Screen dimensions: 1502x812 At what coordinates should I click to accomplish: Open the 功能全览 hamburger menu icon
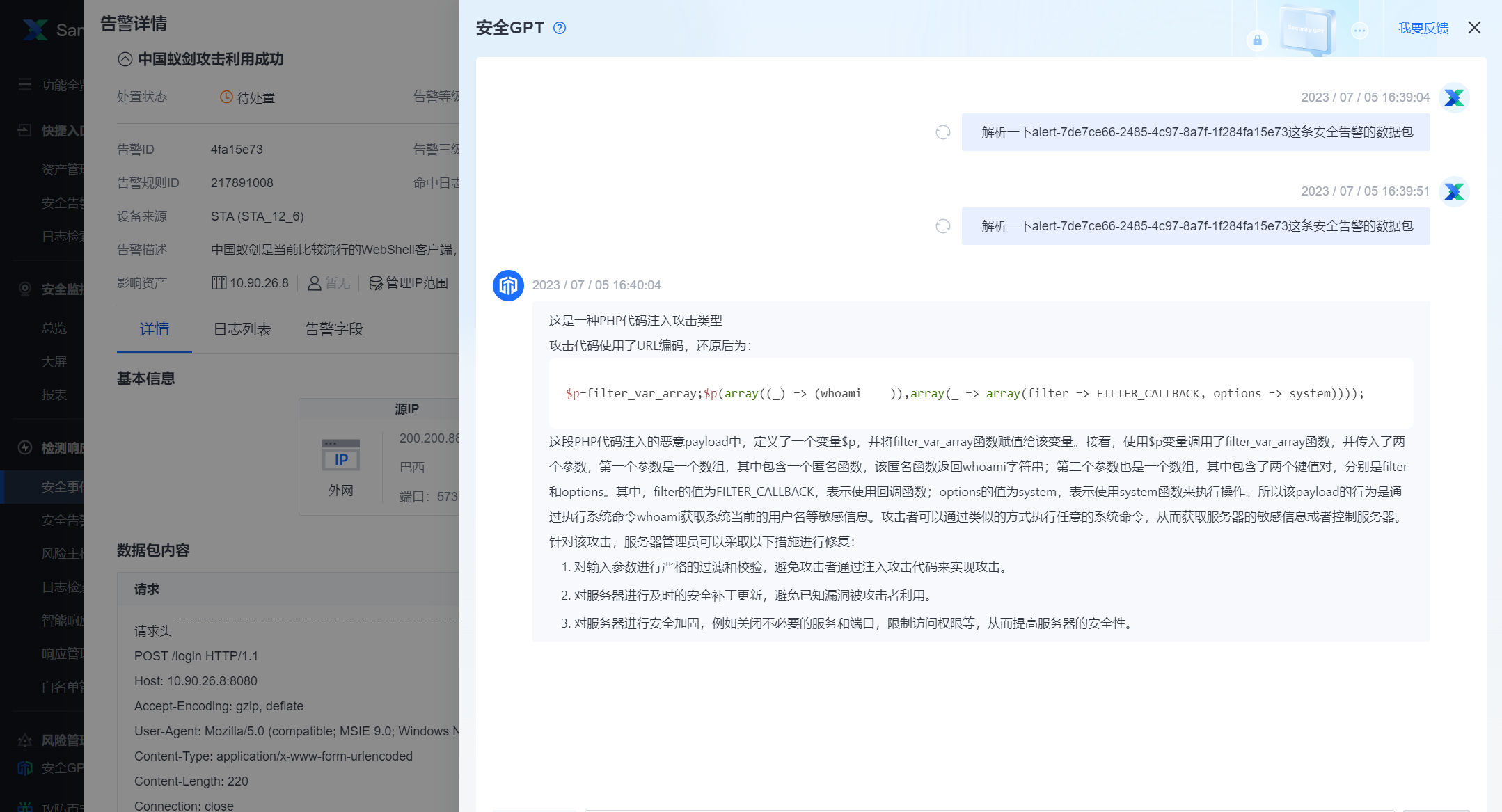point(25,84)
